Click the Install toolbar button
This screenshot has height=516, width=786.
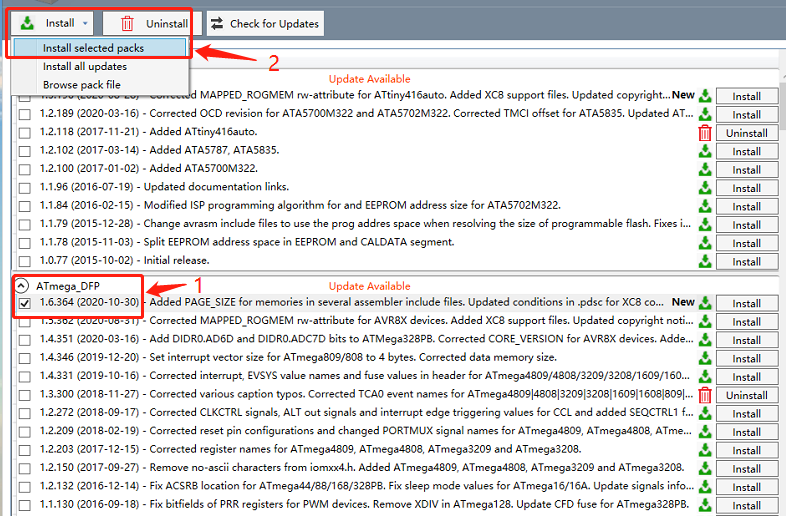coord(52,24)
